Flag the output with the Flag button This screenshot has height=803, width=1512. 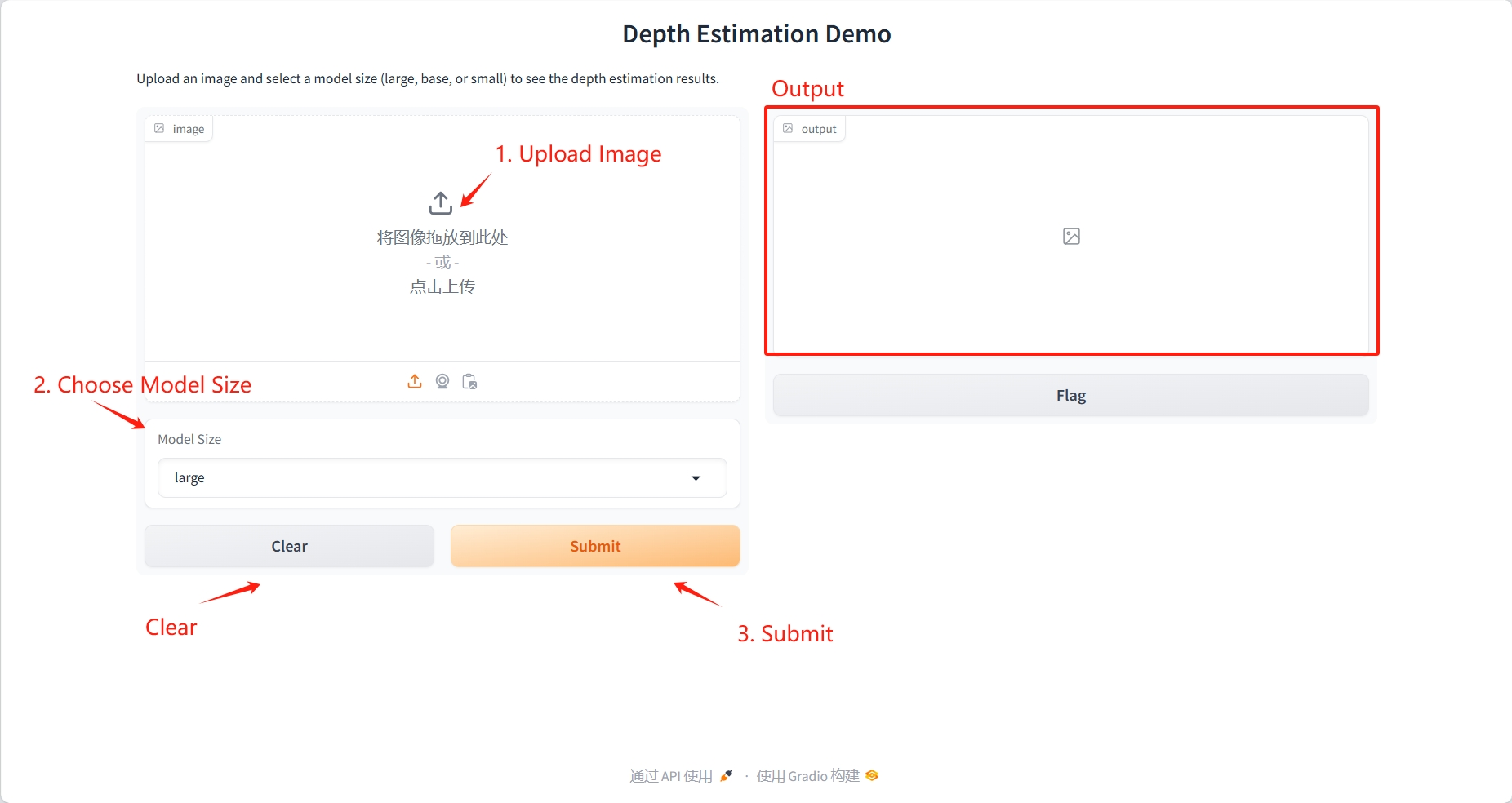[1070, 396]
